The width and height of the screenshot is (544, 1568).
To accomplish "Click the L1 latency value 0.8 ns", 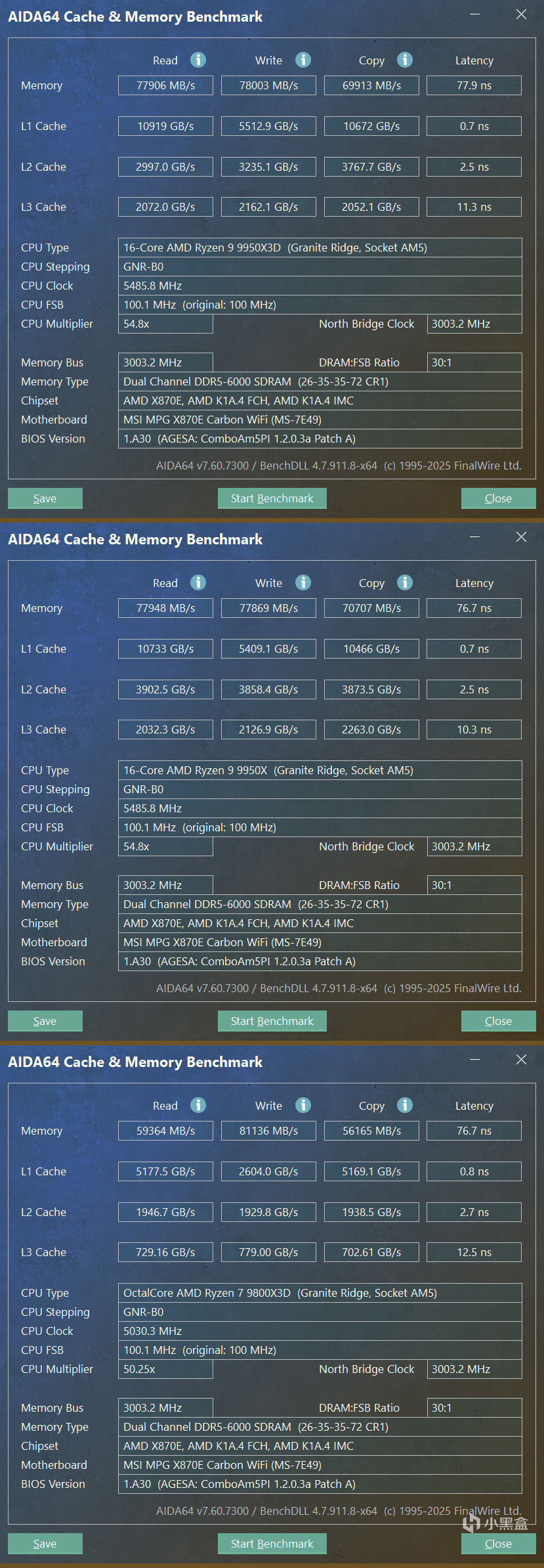I will click(x=474, y=1171).
